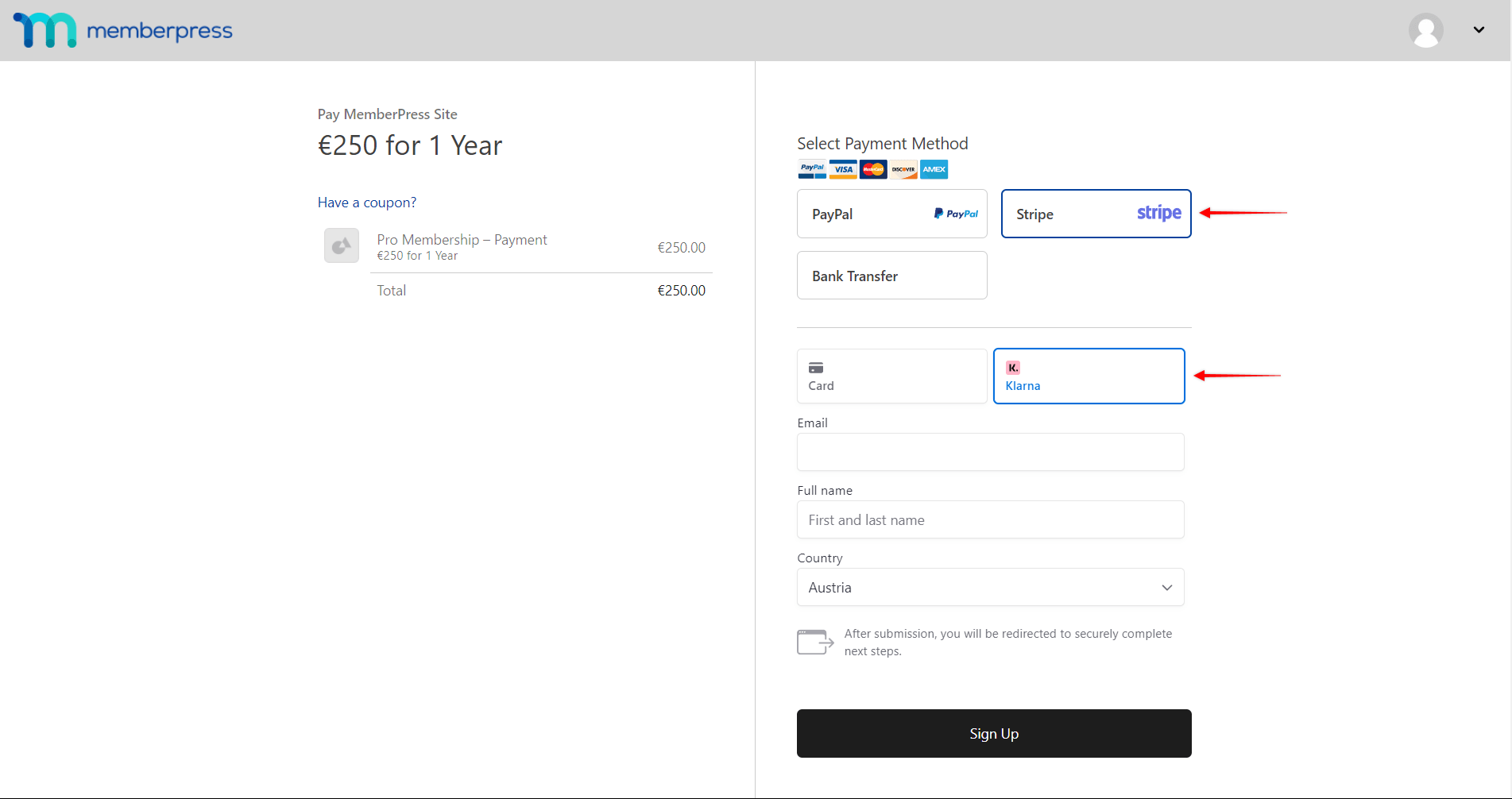The image size is (1512, 799).
Task: Click the Pro Membership product thumbnail
Action: [x=342, y=246]
